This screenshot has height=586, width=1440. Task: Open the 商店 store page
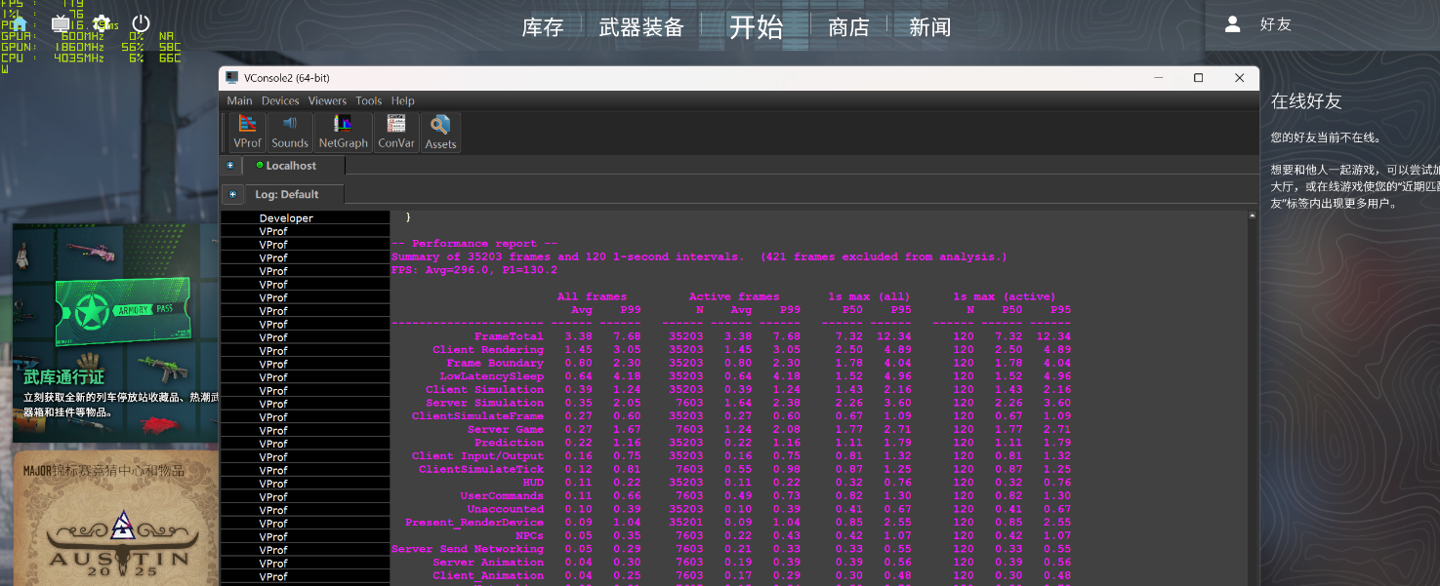(x=848, y=27)
